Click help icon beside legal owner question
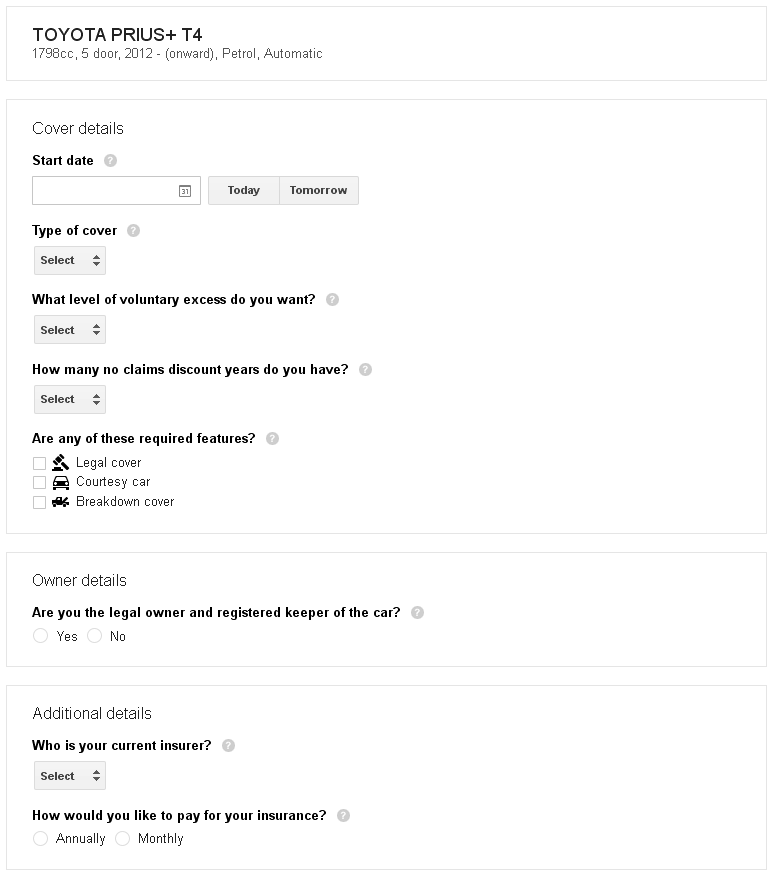 [x=417, y=612]
